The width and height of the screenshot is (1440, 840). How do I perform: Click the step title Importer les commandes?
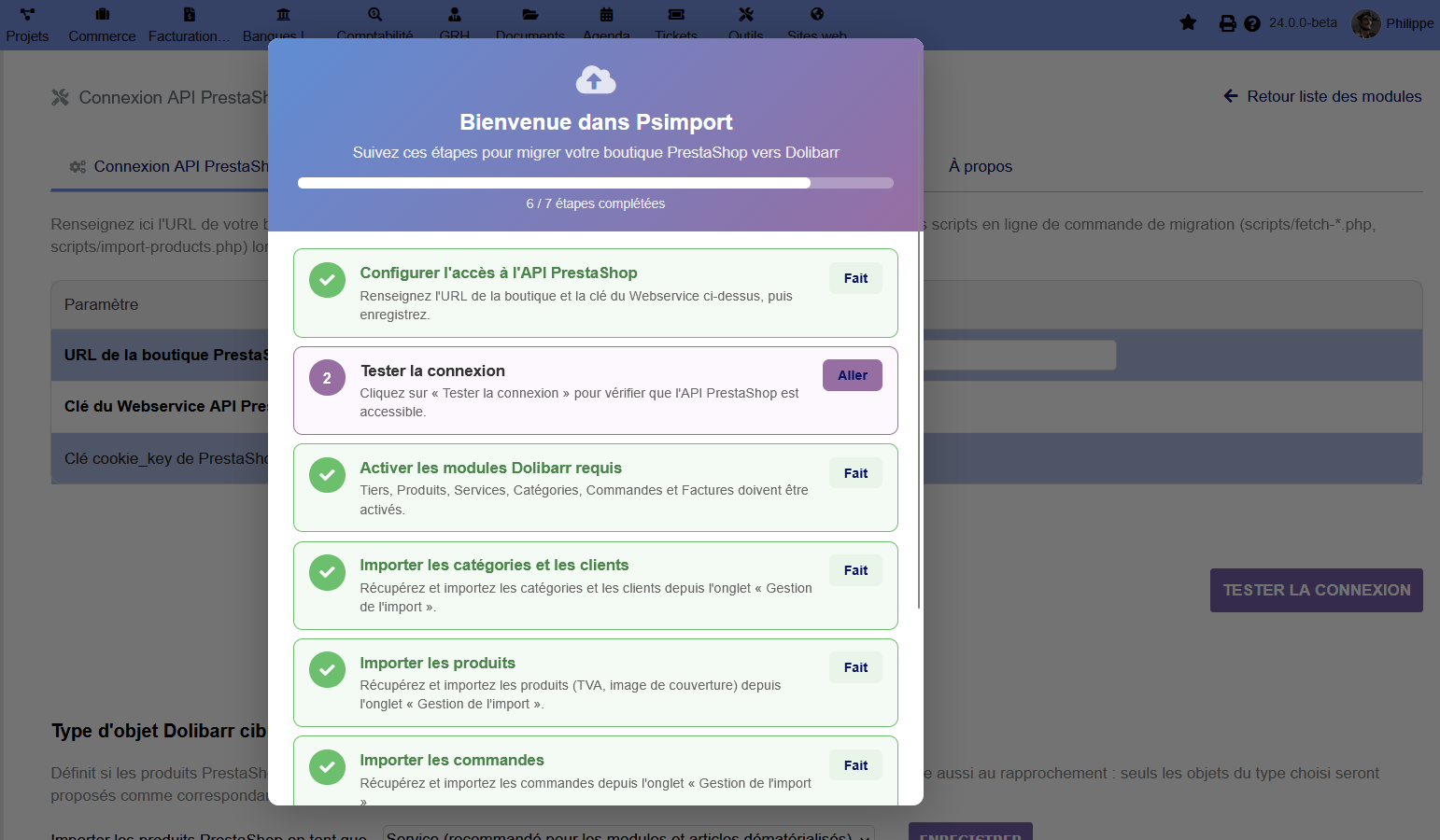click(452, 760)
